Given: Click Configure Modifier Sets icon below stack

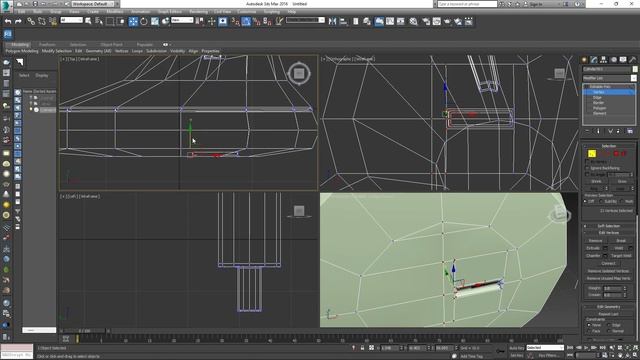Looking at the screenshot, I should point(630,131).
